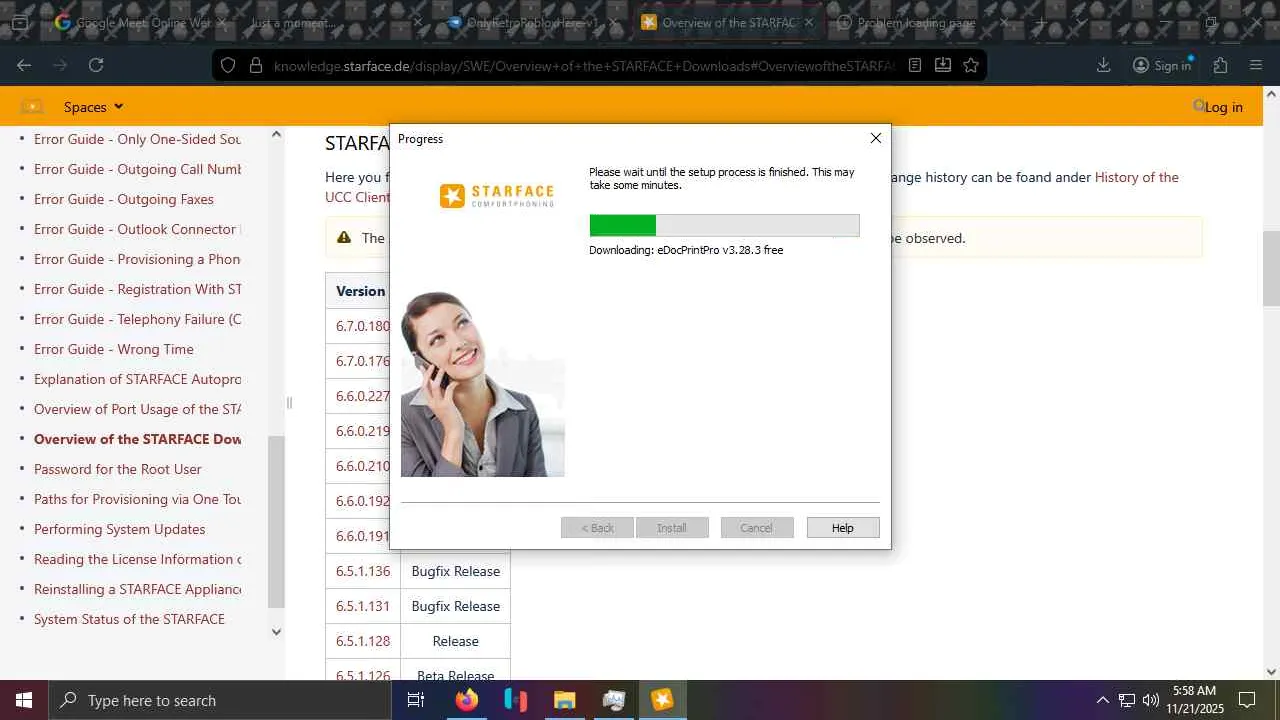The height and width of the screenshot is (720, 1280).
Task: Switch to the OnlyRetroRobloxHere tab
Action: coord(530,22)
